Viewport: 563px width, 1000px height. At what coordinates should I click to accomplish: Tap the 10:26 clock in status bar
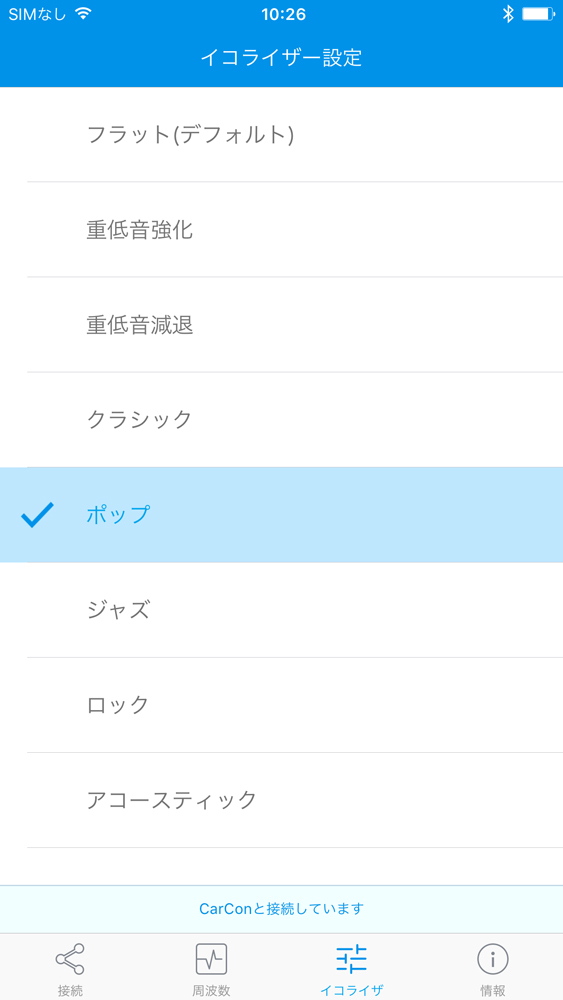pyautogui.click(x=284, y=14)
